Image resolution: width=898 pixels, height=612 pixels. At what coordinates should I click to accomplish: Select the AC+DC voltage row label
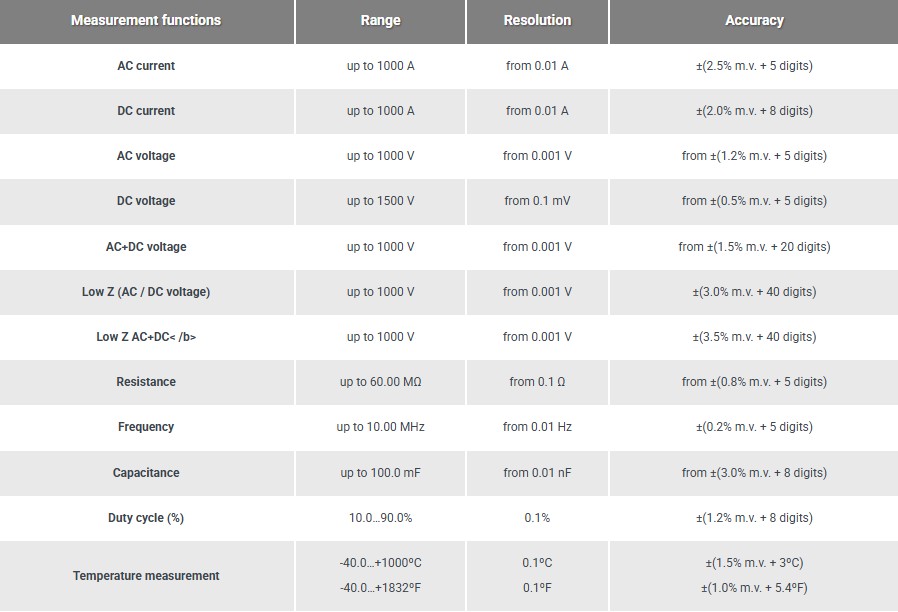146,247
